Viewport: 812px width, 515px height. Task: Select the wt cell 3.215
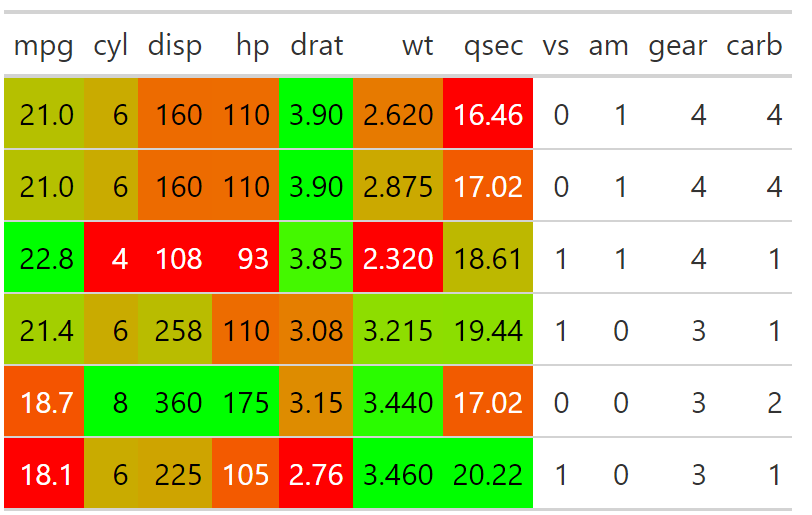click(398, 330)
